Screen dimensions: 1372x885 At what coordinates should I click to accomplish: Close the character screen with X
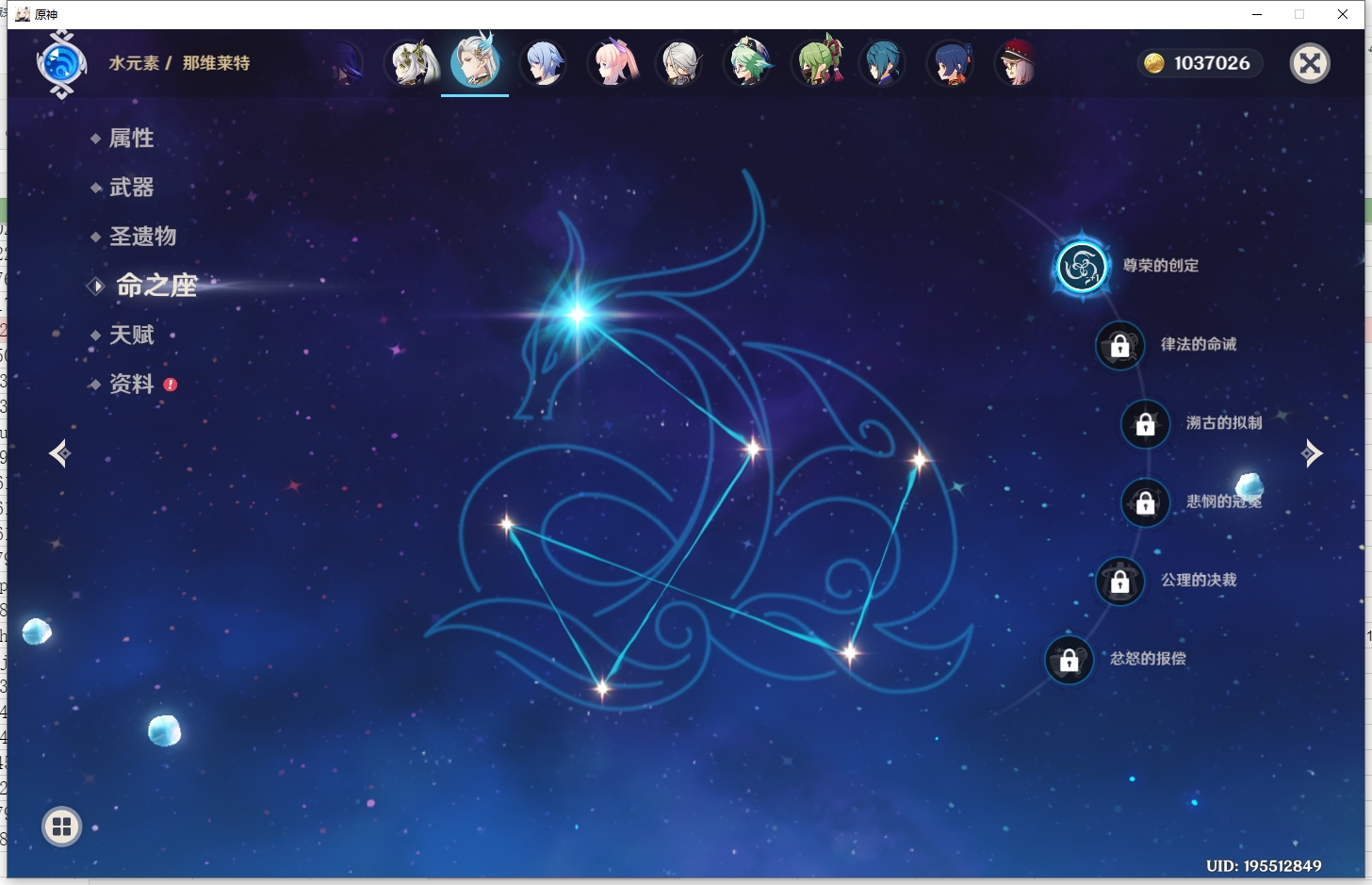[1310, 63]
